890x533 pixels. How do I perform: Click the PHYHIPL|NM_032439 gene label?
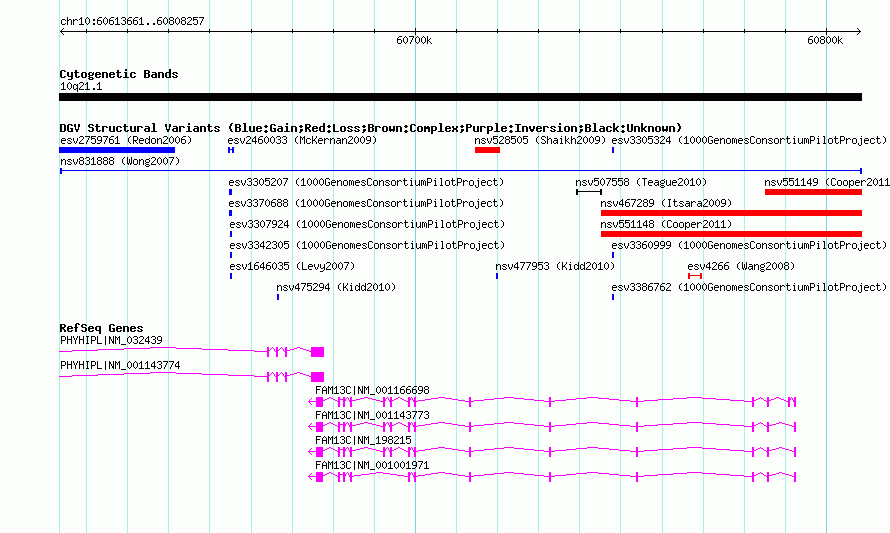(x=111, y=341)
